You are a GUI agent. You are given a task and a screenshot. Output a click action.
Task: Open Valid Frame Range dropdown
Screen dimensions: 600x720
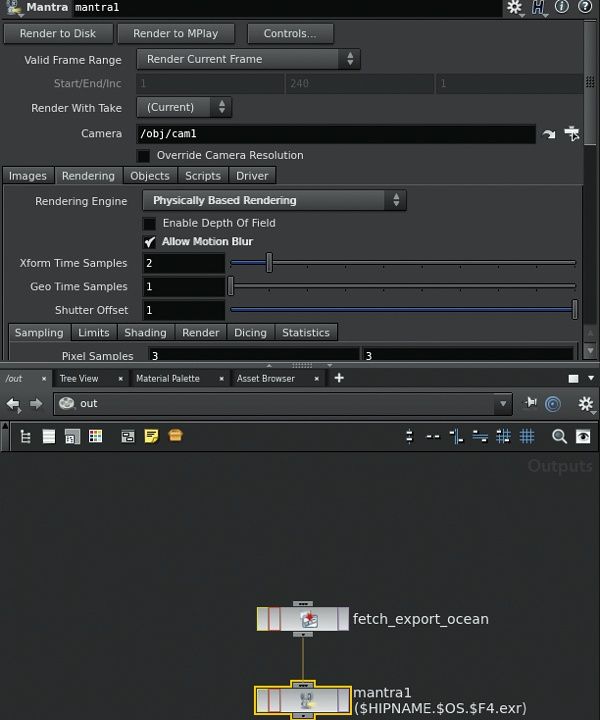coord(248,59)
